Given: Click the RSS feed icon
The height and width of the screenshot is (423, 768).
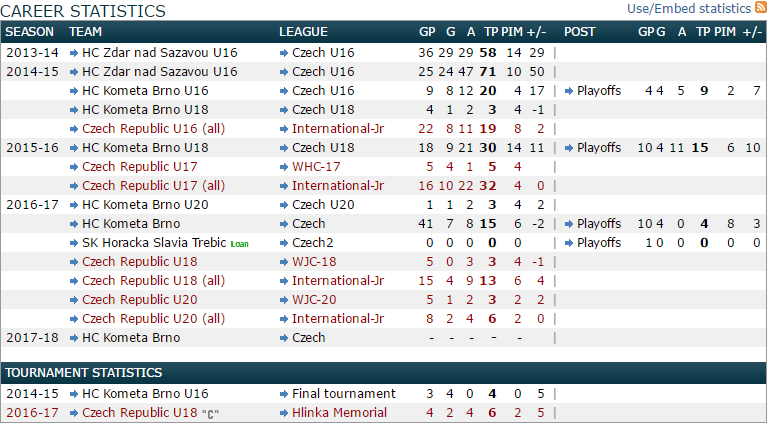Looking at the screenshot, I should coord(761,8).
